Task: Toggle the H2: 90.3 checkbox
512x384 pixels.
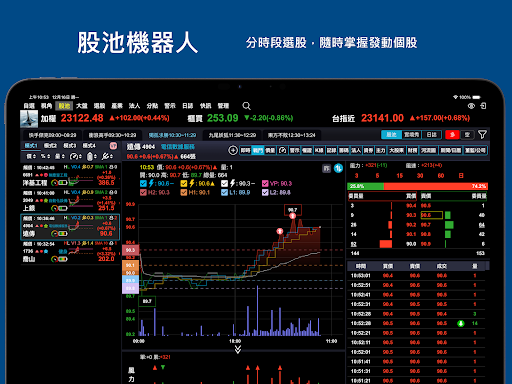Action: click(143, 192)
